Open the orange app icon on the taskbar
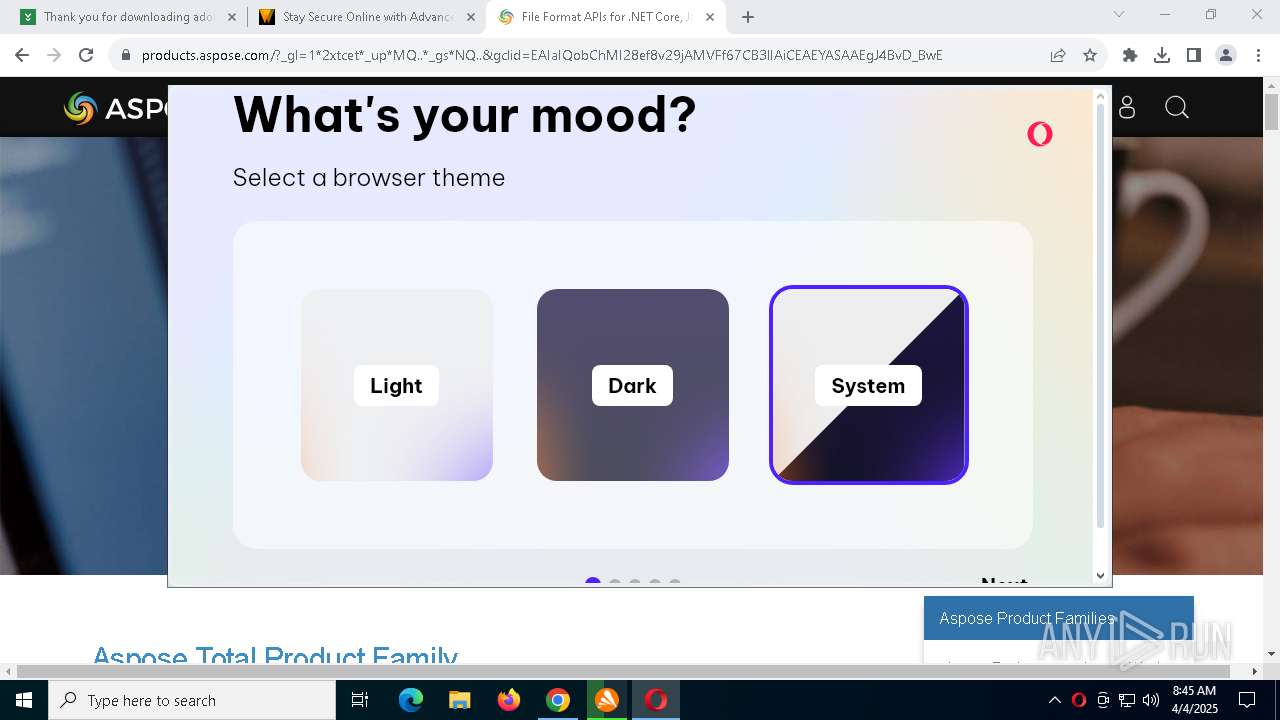 [607, 700]
